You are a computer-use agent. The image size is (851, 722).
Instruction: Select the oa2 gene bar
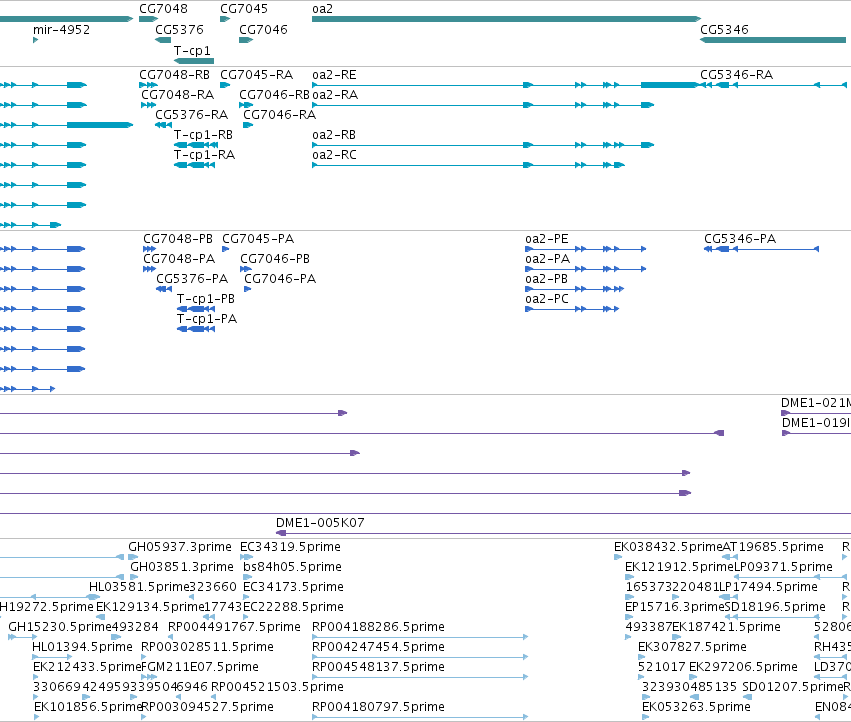(x=506, y=19)
